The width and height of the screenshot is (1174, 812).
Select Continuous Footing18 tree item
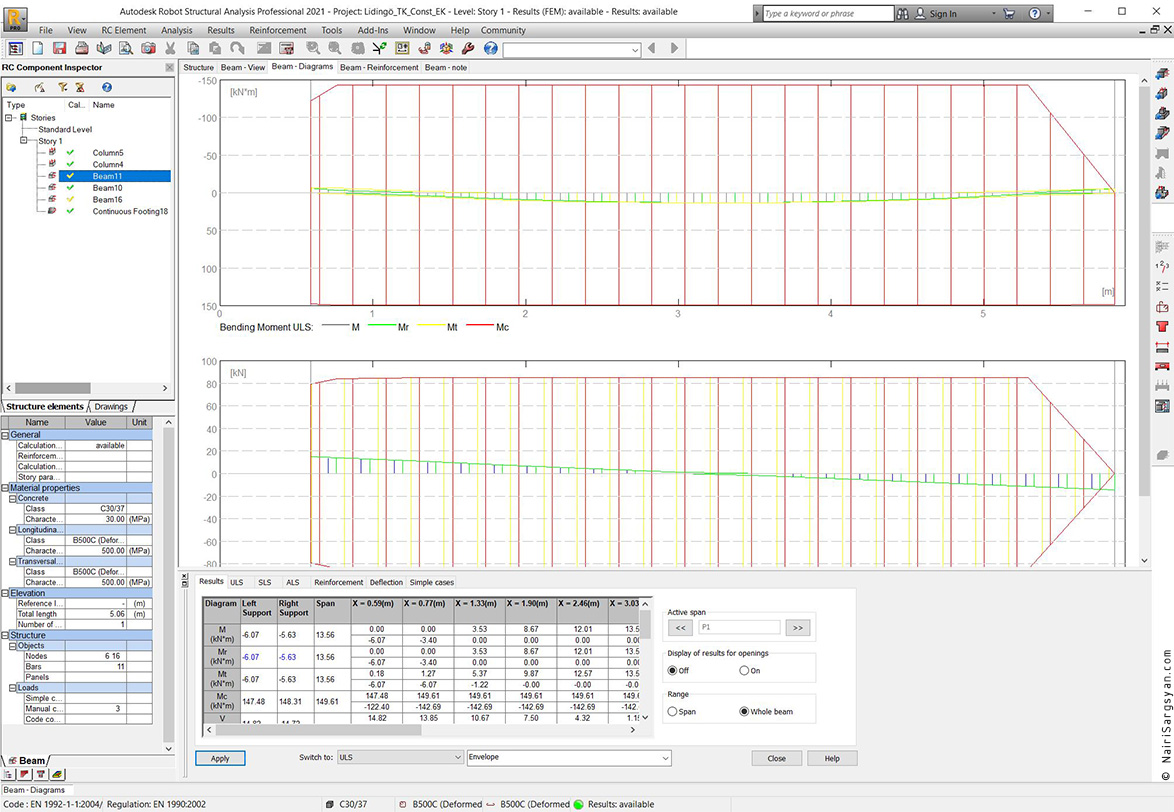coord(130,211)
